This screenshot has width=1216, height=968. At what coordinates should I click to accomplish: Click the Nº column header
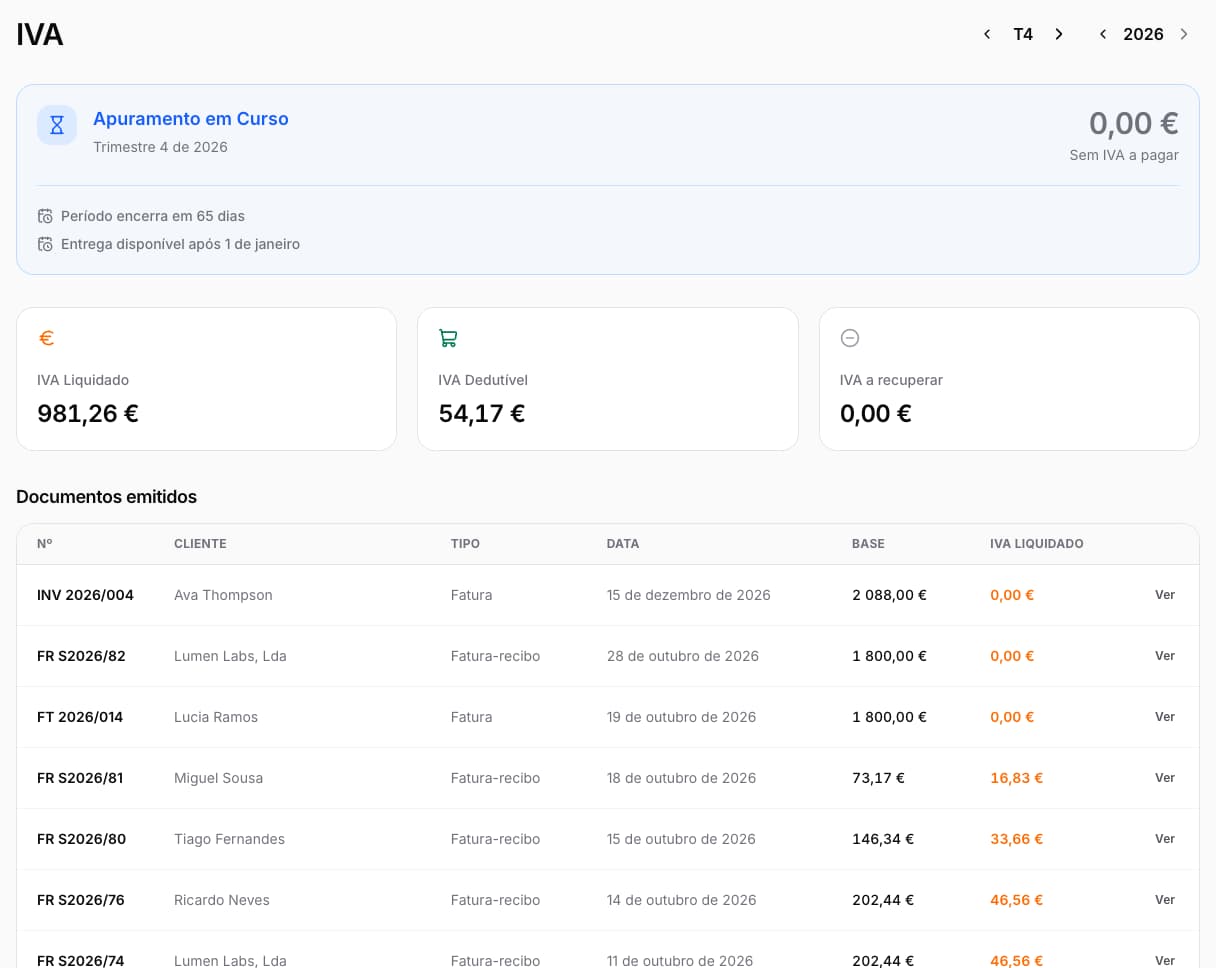click(45, 544)
